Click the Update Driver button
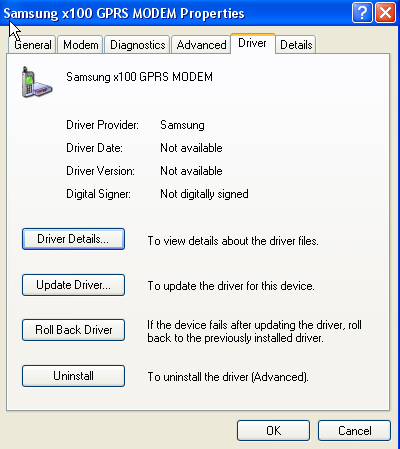 click(73, 285)
